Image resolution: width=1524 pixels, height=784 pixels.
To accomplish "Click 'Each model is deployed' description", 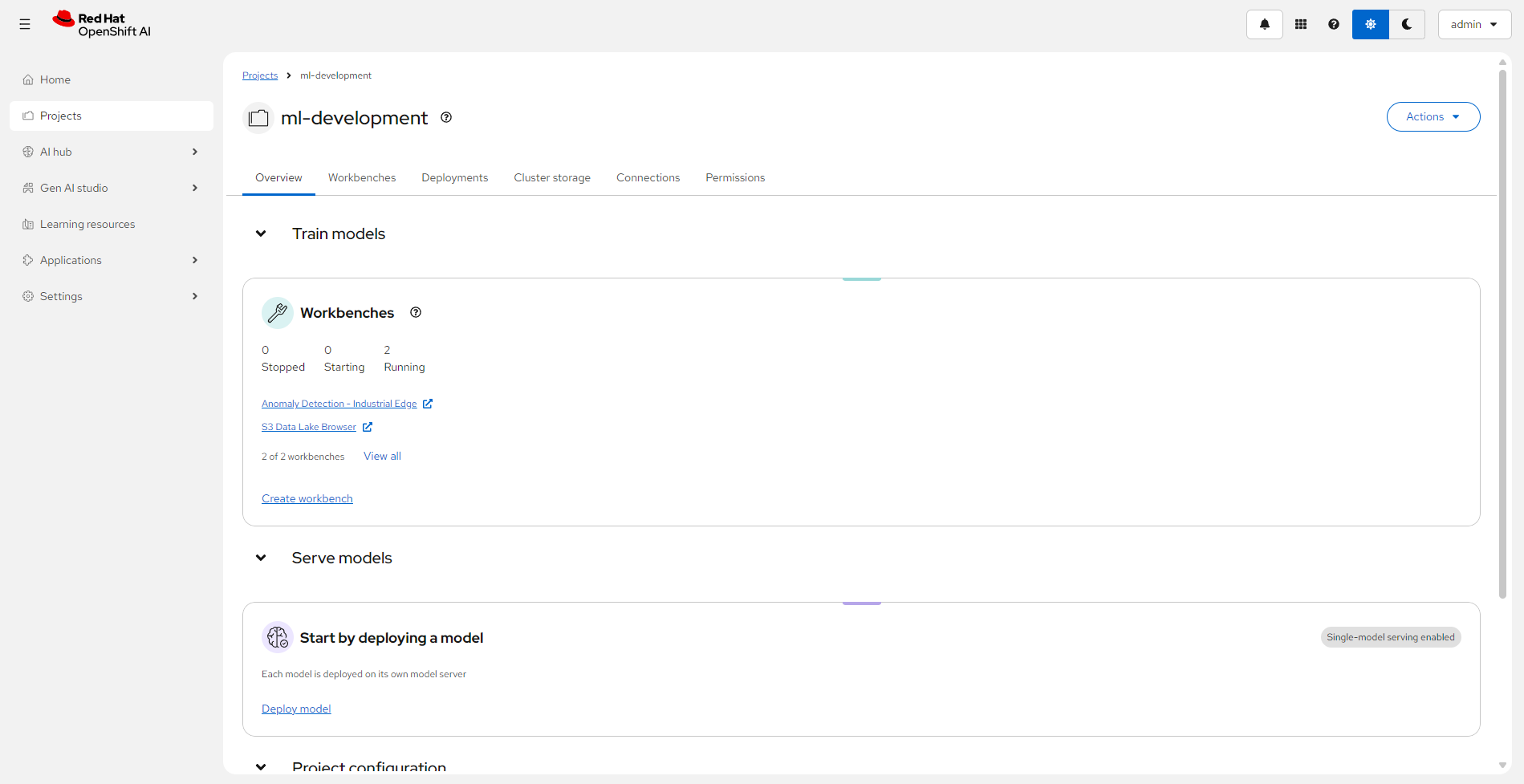I will [364, 674].
